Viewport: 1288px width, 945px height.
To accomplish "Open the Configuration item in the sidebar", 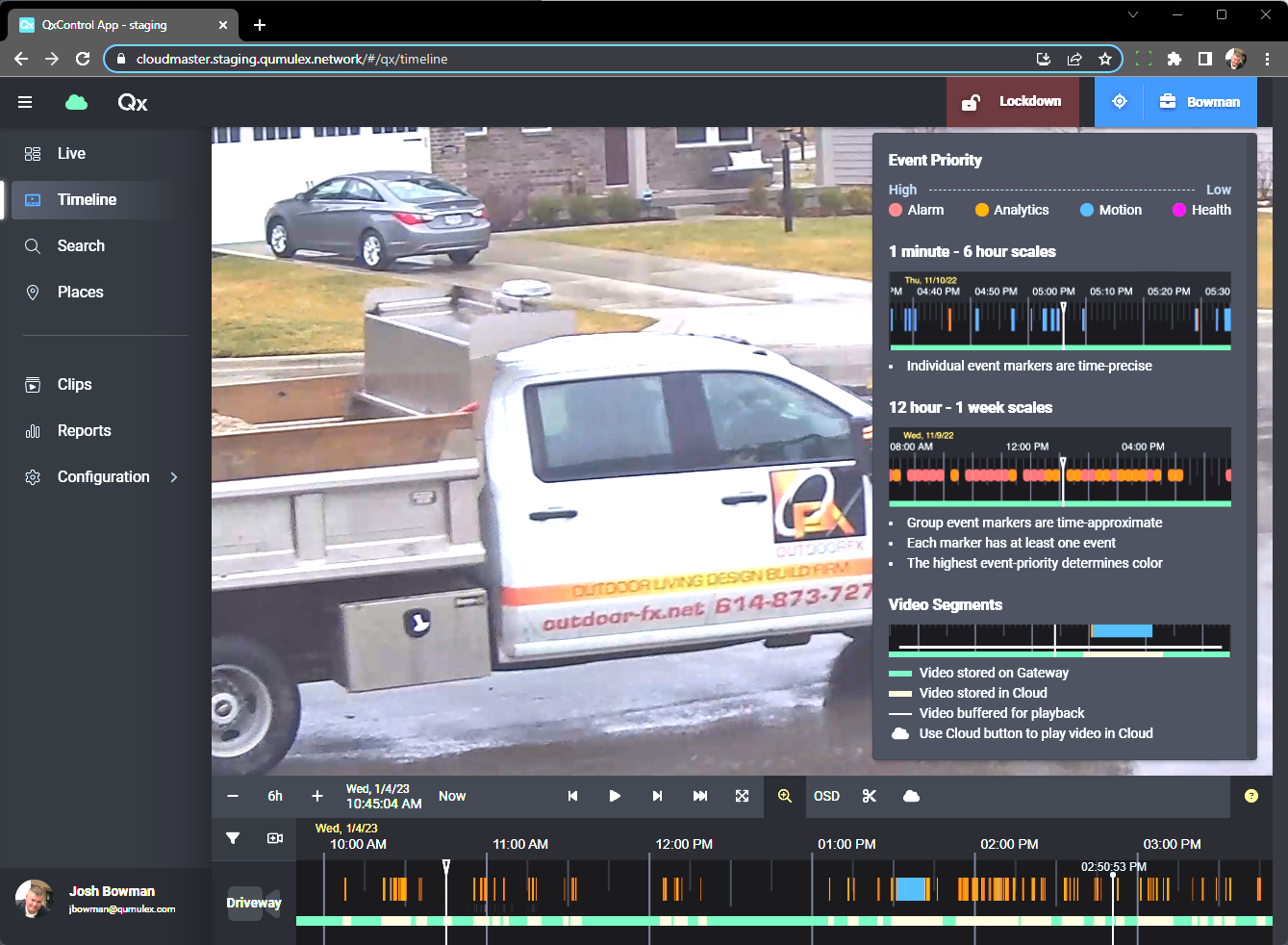I will pos(103,477).
